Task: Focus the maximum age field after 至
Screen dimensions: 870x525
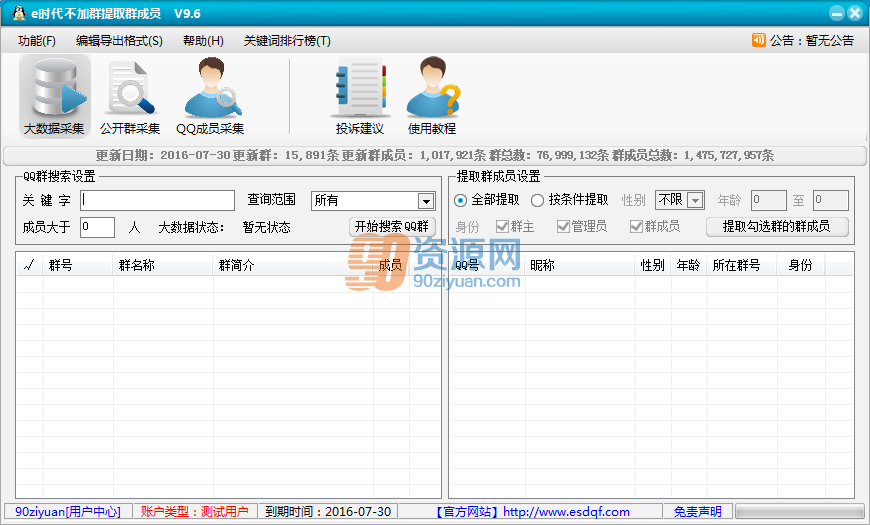Action: [x=831, y=200]
